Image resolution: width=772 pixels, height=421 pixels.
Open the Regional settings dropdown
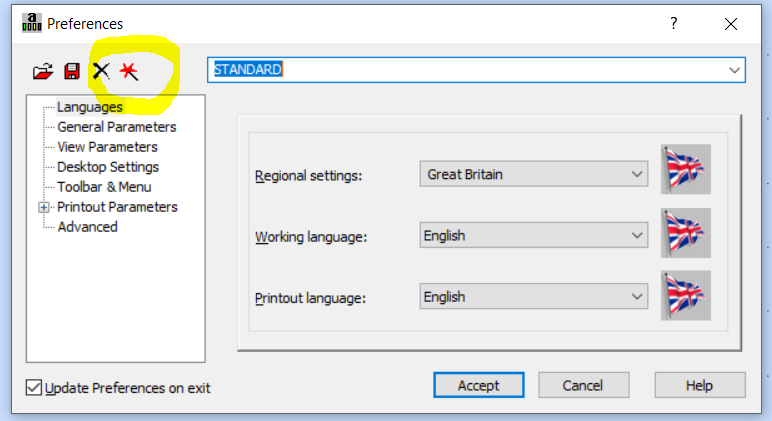[534, 174]
